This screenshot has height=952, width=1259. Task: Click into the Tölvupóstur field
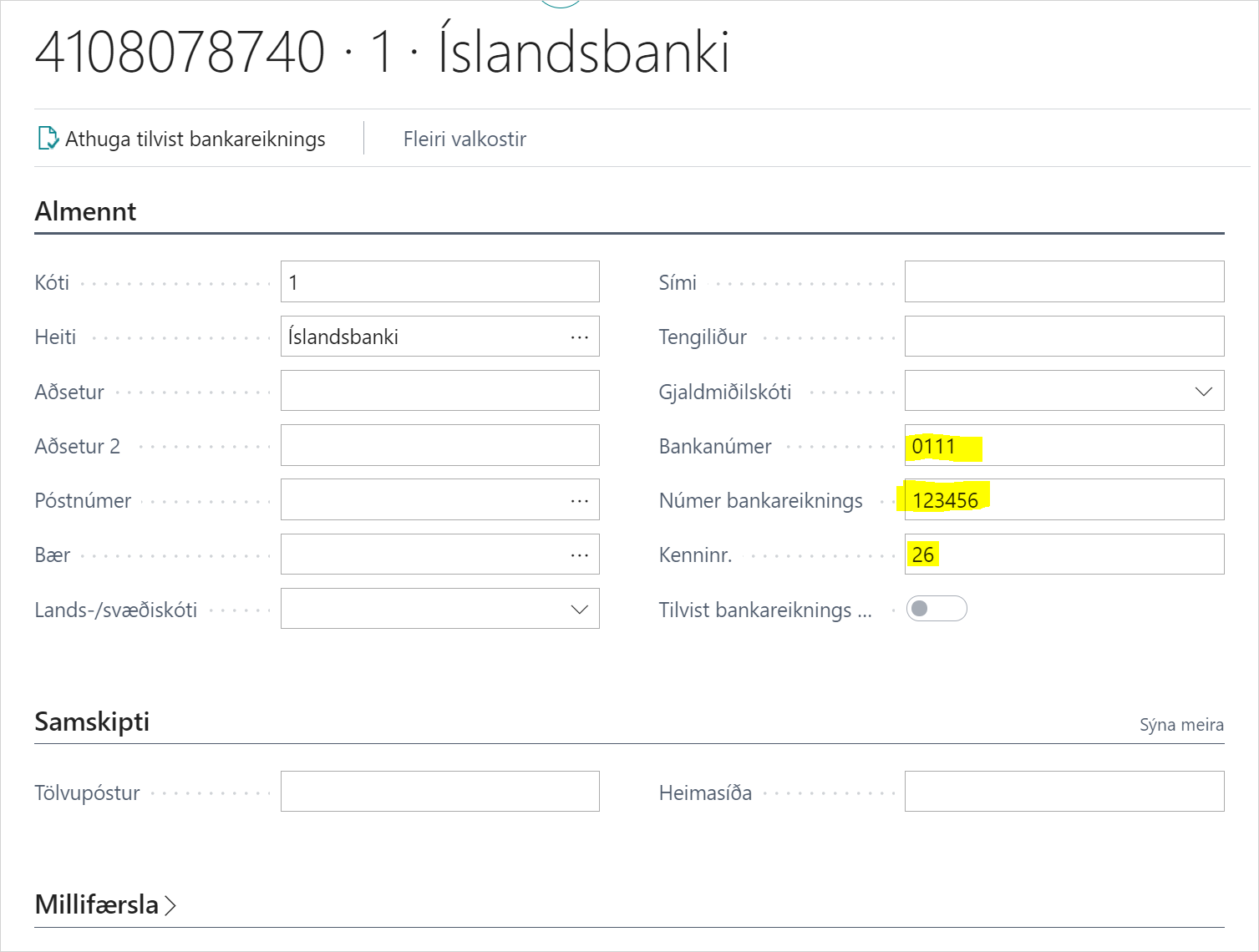click(439, 792)
